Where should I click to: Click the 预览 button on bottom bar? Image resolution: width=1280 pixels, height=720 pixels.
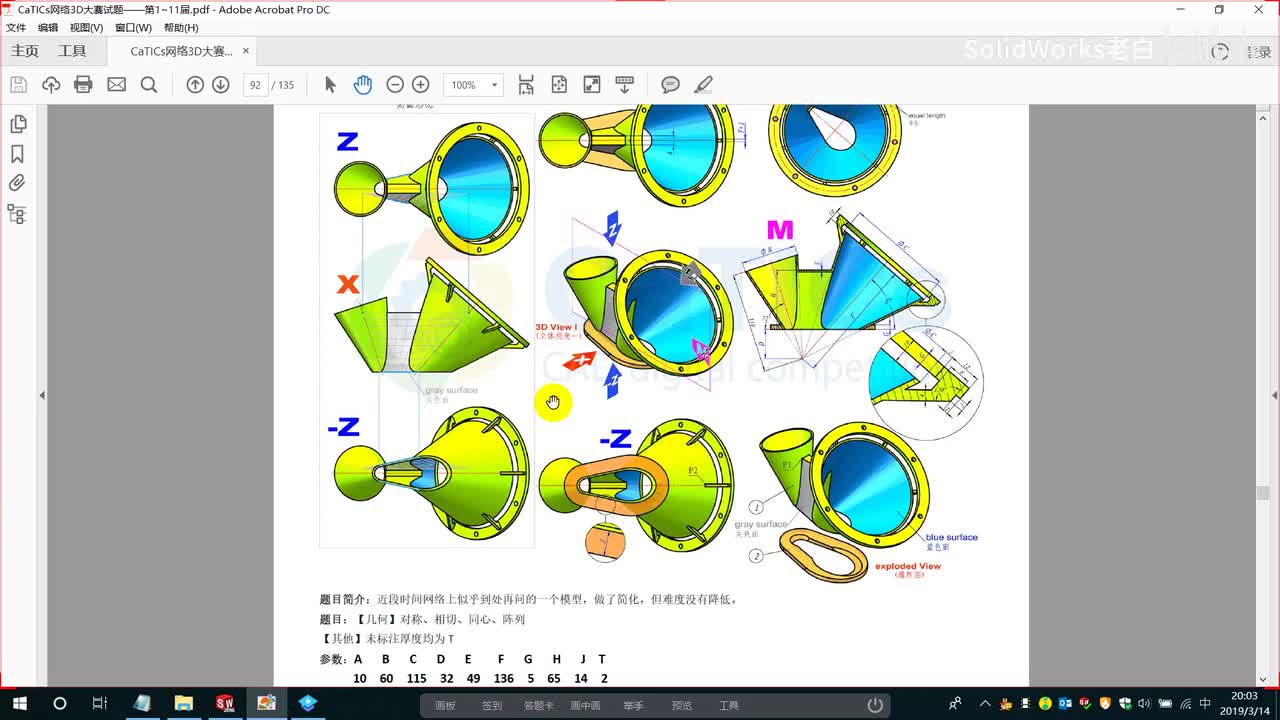pos(682,705)
